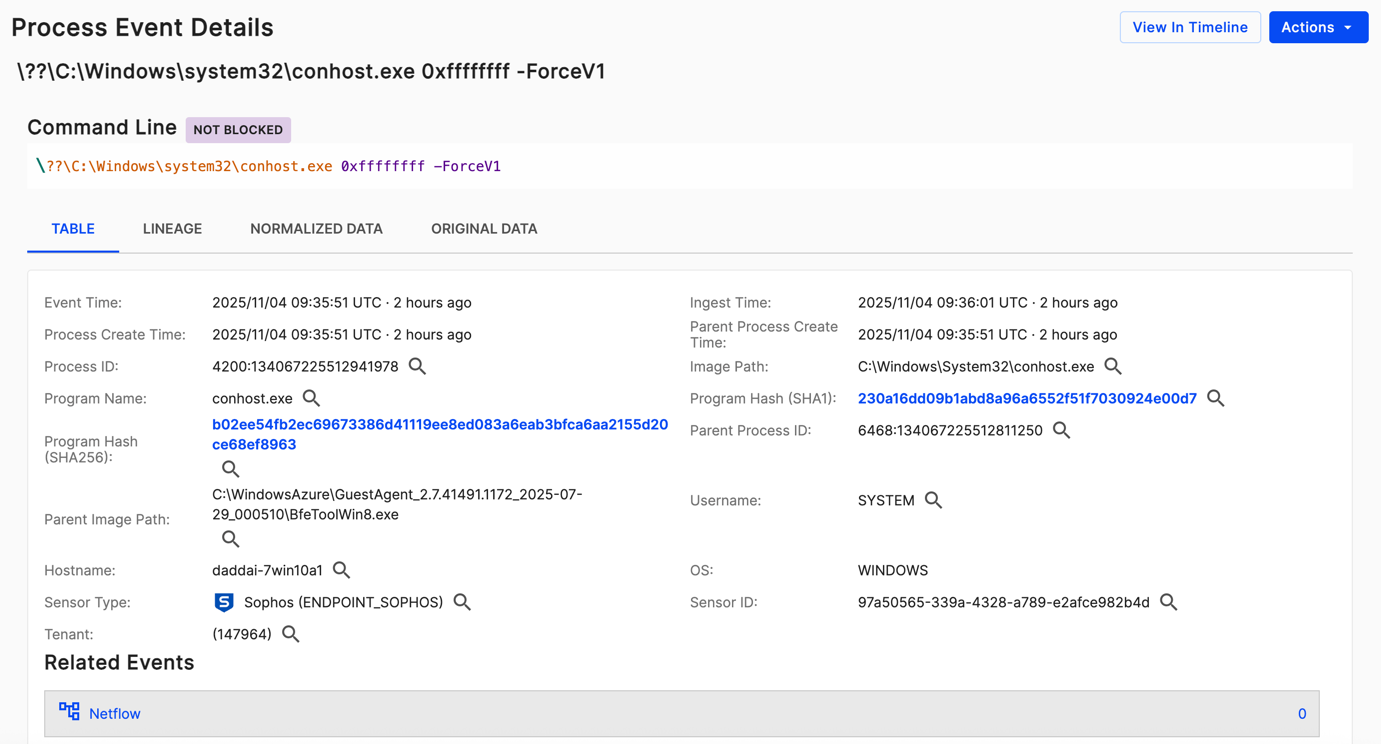
Task: Open the Netflow related events link
Action: 115,713
